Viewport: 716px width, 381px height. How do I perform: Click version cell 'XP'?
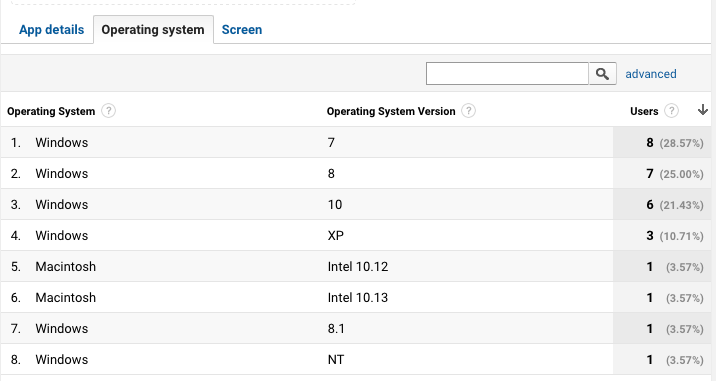pos(336,236)
